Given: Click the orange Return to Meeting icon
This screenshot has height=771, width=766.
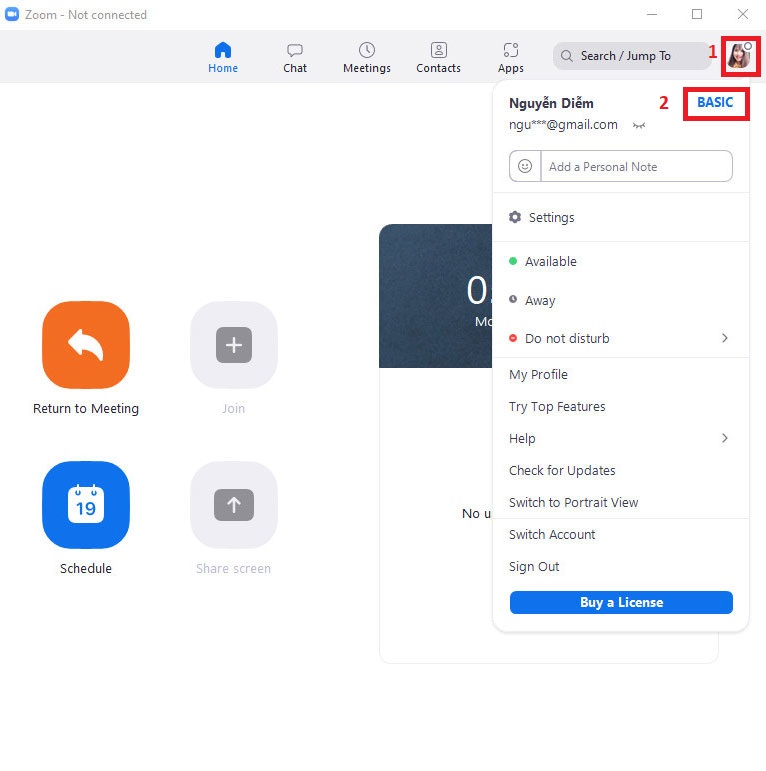Looking at the screenshot, I should [86, 345].
